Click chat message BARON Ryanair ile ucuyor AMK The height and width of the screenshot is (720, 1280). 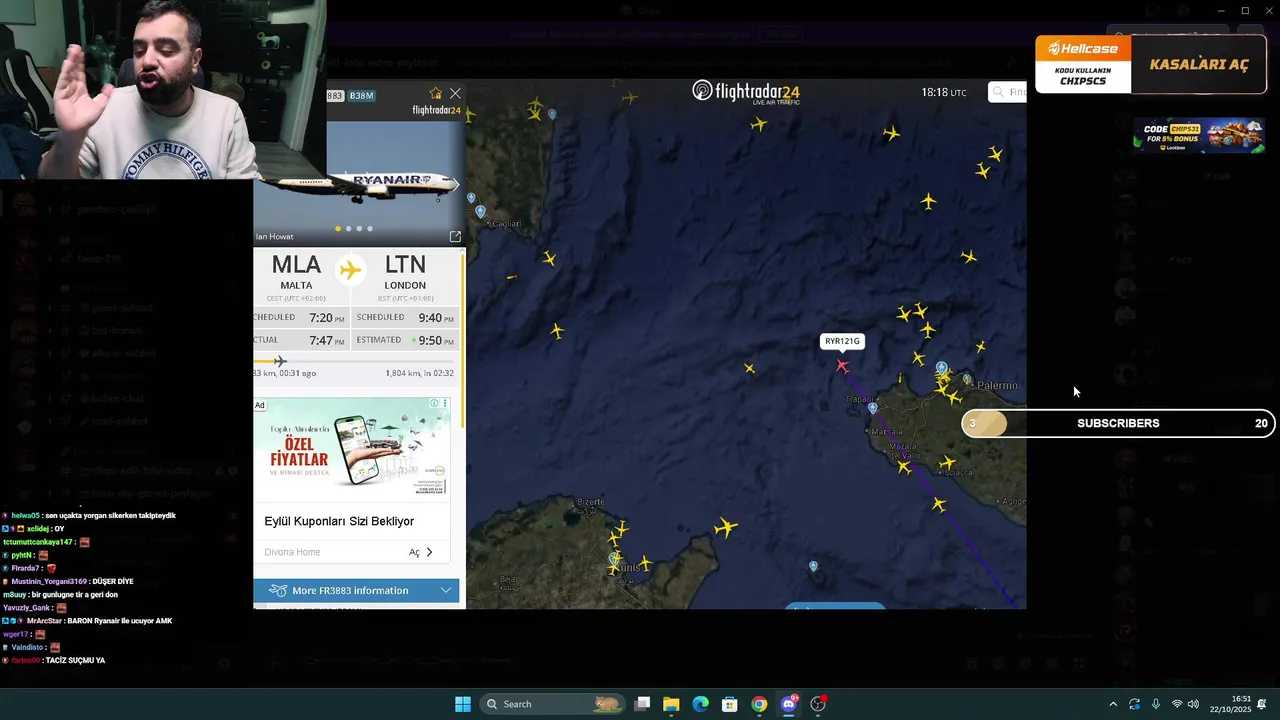[119, 621]
